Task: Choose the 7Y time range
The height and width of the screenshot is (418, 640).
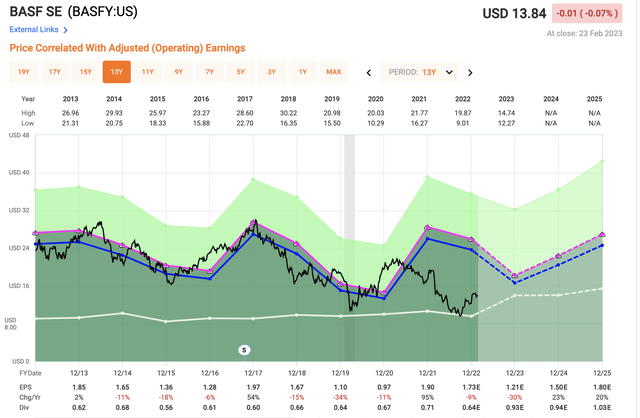Action: click(x=210, y=72)
